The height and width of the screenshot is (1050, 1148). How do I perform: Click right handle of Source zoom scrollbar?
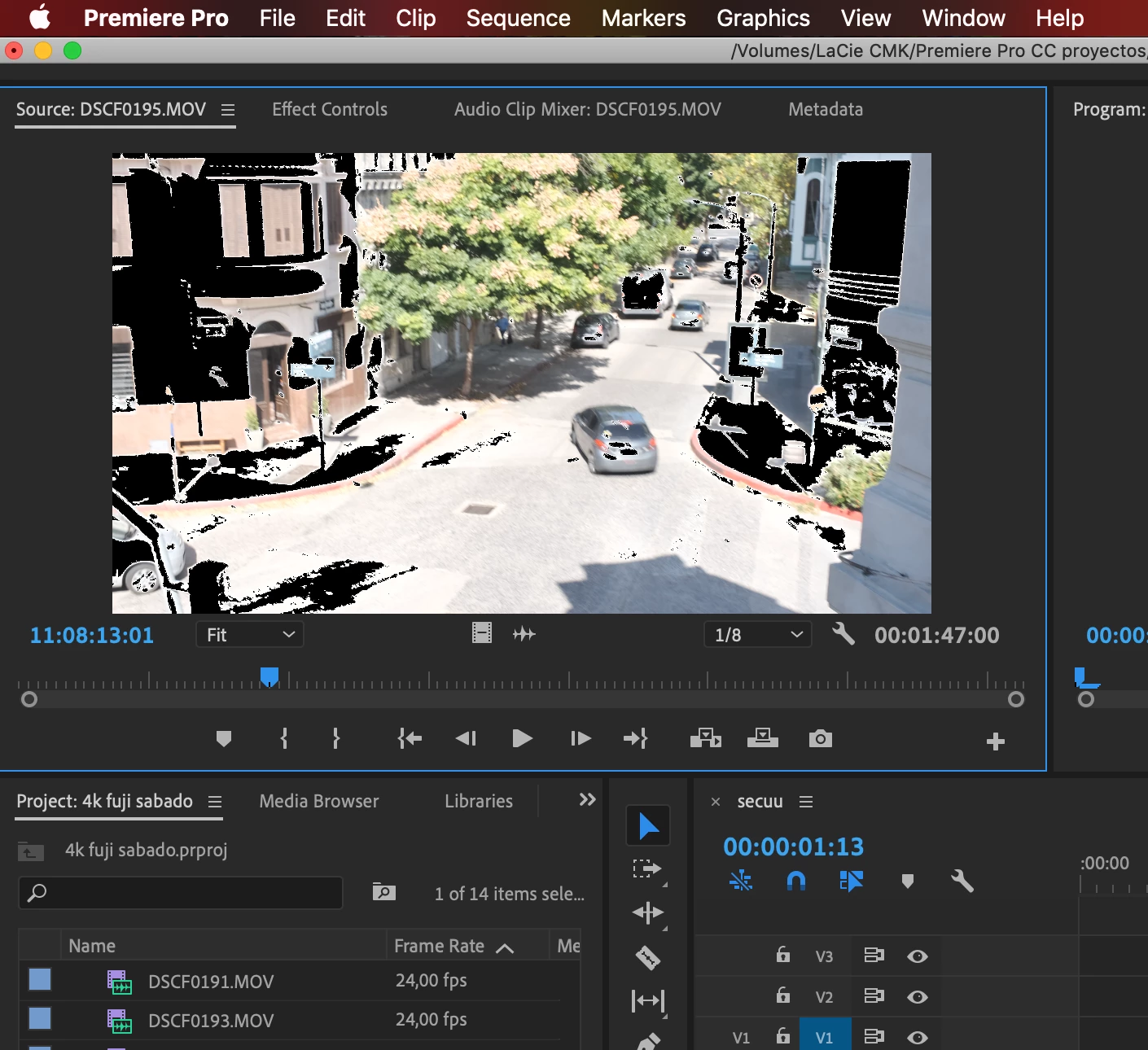1016,699
